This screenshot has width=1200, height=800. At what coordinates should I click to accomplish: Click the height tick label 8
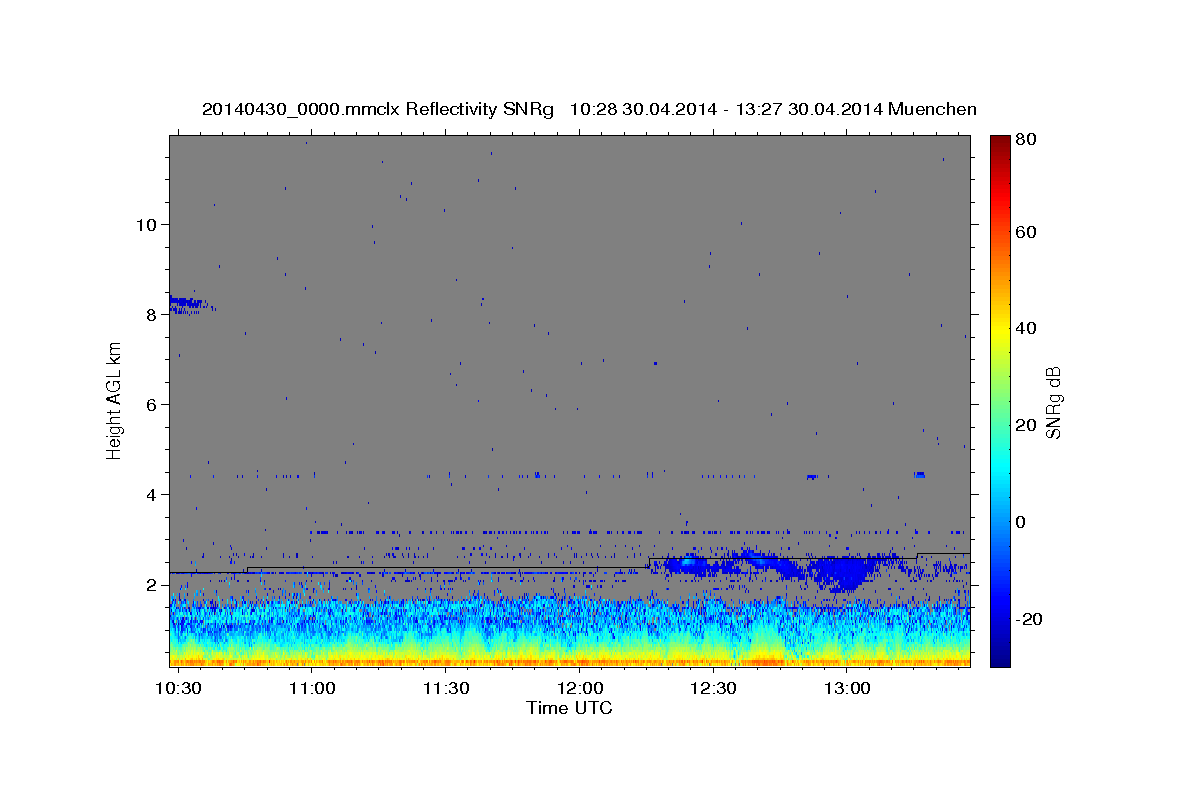pyautogui.click(x=153, y=314)
